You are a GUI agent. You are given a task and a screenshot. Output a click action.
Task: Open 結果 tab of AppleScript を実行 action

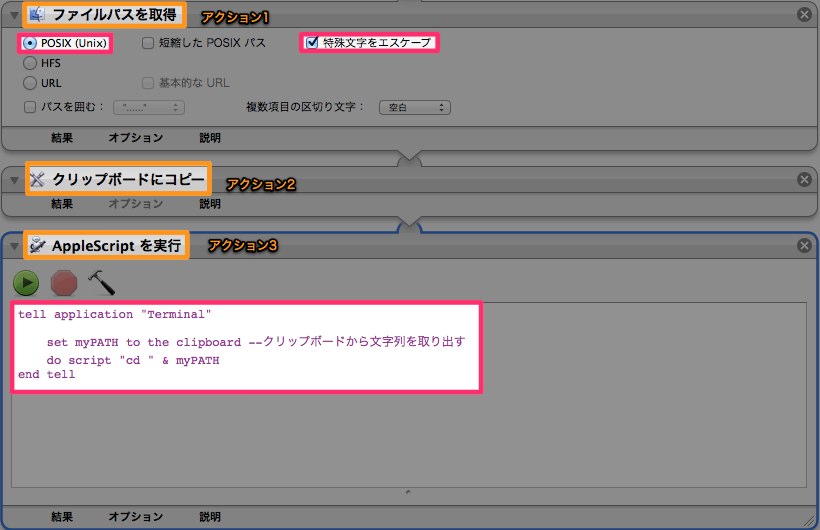tap(62, 516)
